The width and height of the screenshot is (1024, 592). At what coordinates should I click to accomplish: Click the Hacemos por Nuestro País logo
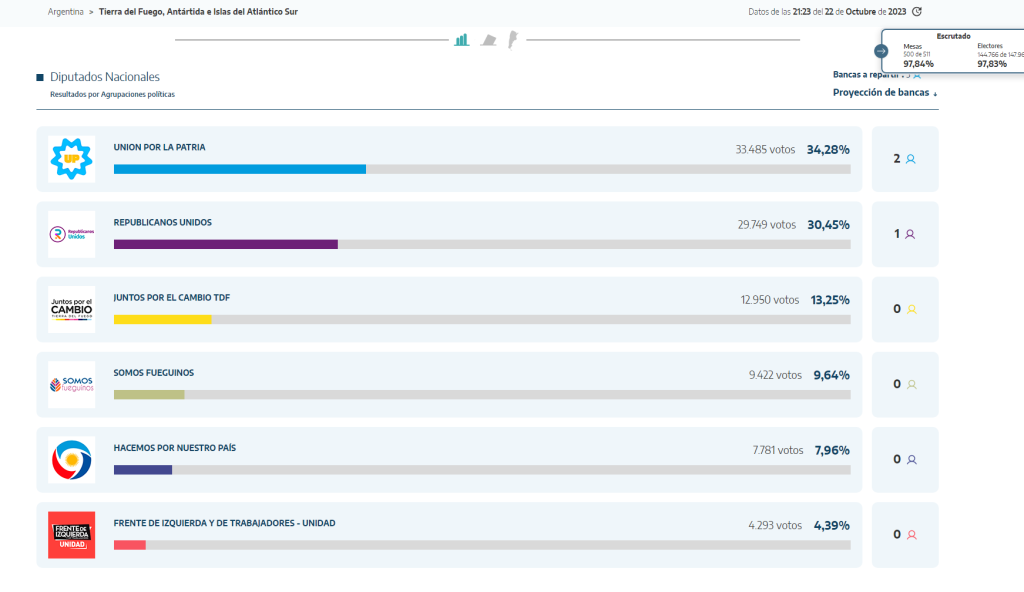[x=72, y=460]
